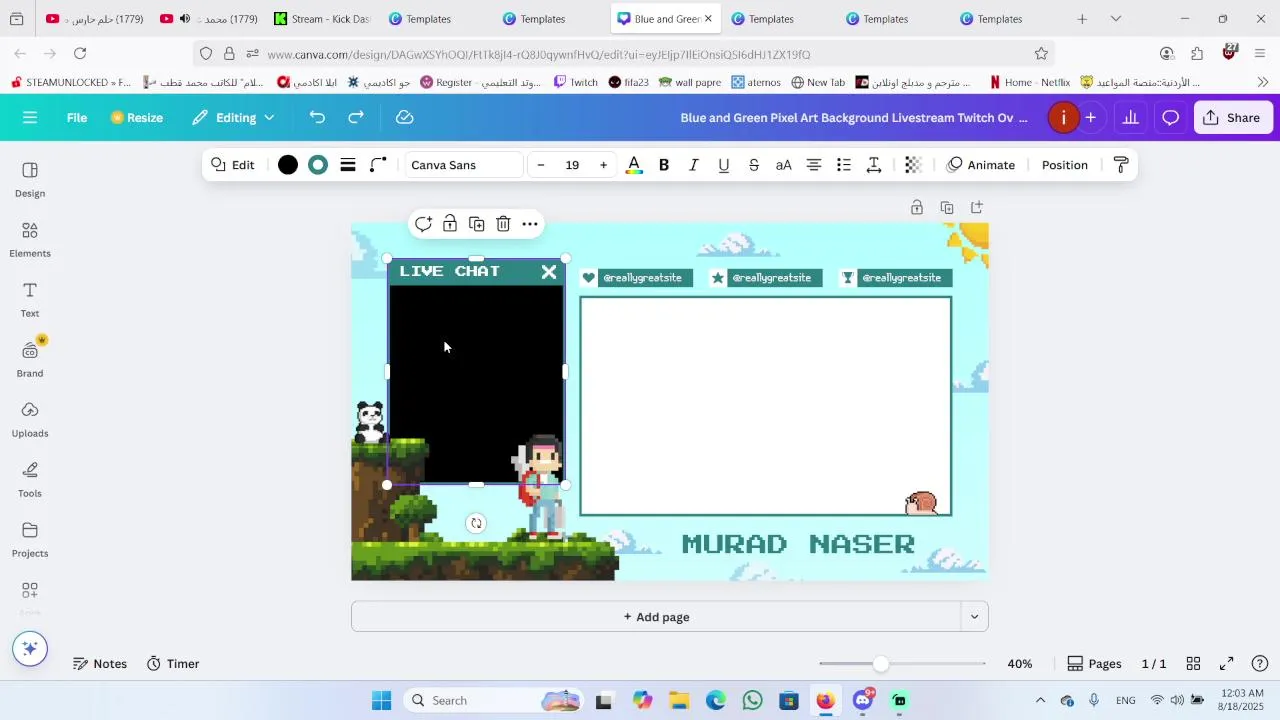Image resolution: width=1280 pixels, height=720 pixels.
Task: Redo the last action
Action: [x=356, y=118]
